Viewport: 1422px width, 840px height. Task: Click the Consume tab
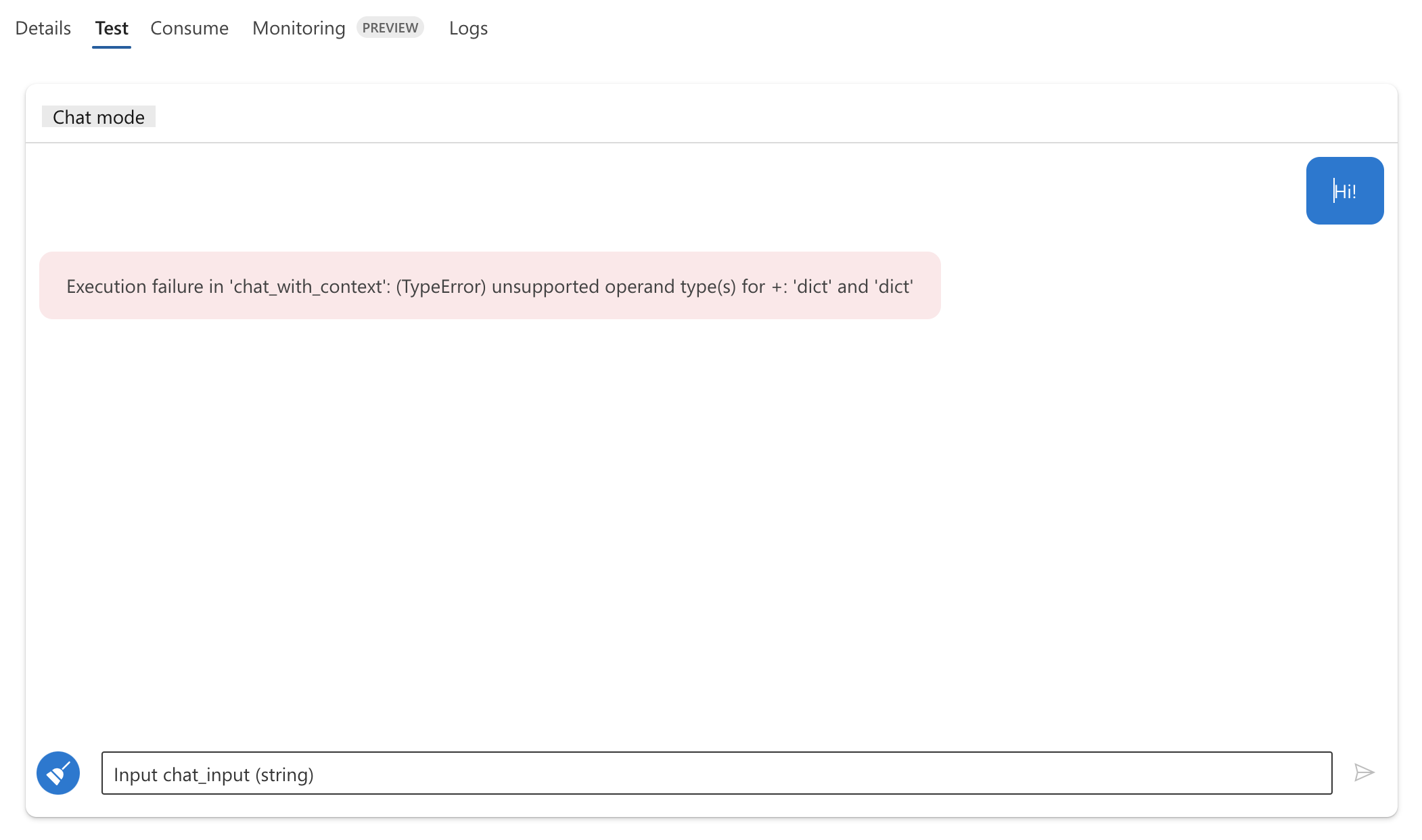189,27
